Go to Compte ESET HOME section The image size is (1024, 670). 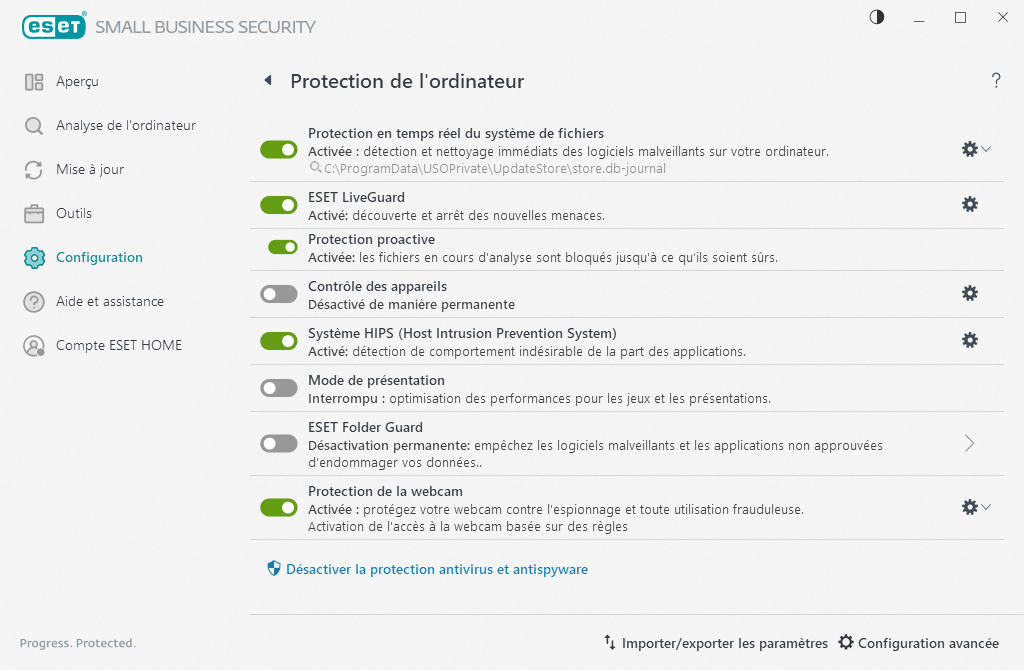click(x=33, y=345)
